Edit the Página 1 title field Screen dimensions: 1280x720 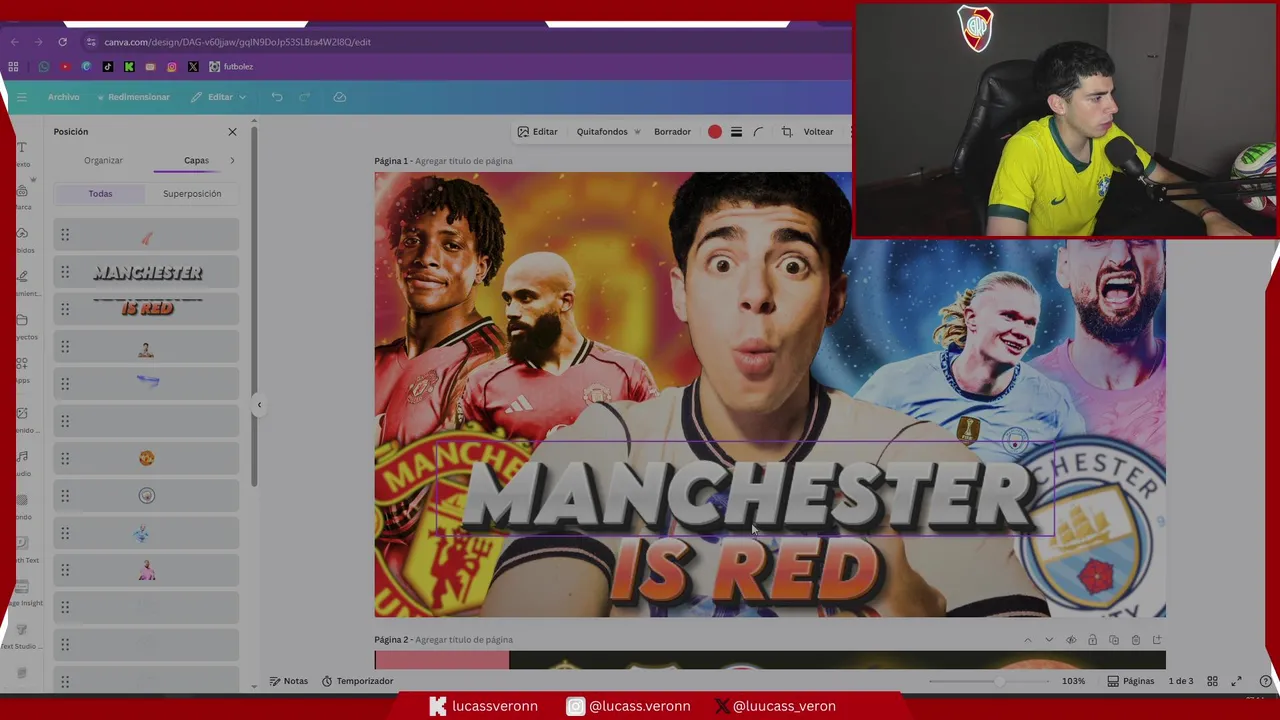[x=463, y=161]
